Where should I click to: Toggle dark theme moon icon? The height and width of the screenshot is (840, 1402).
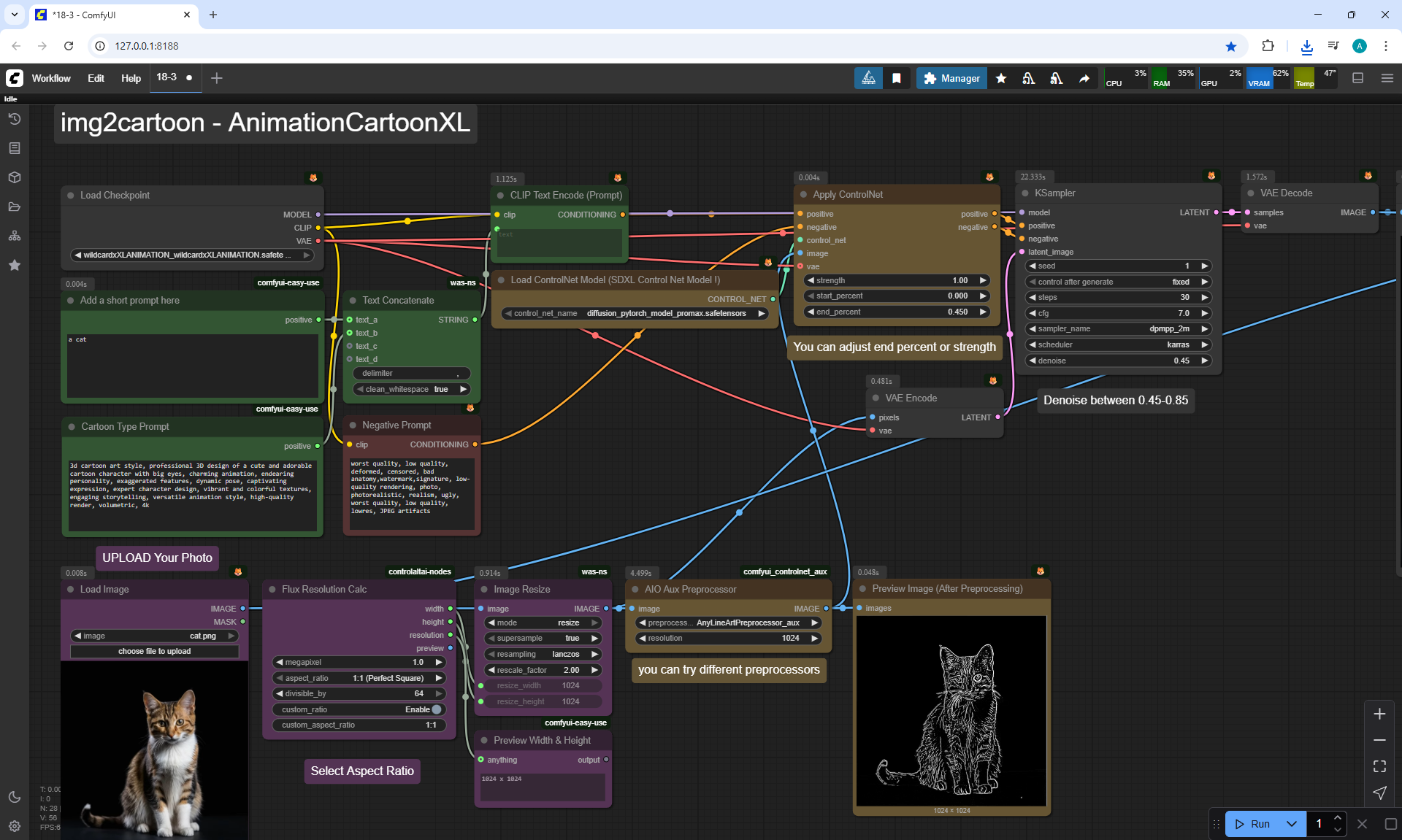pos(15,797)
